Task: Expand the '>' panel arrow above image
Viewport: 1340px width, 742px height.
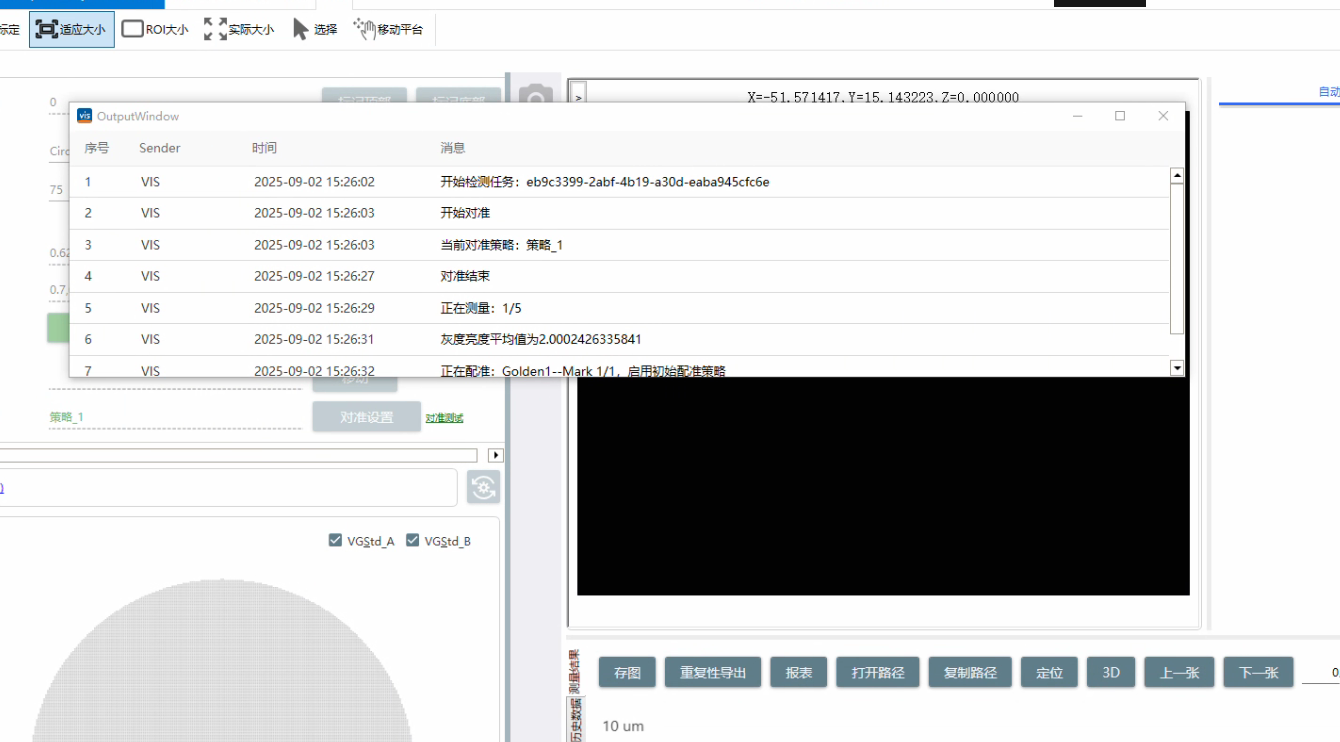Action: (x=578, y=97)
